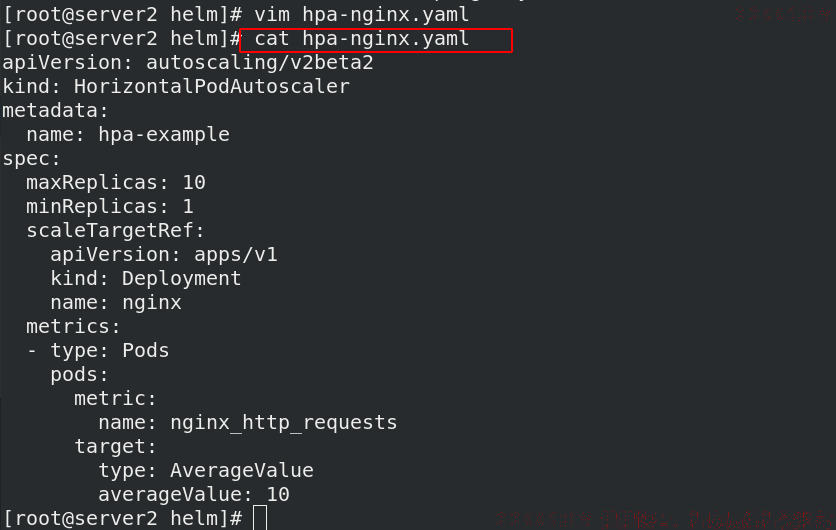This screenshot has height=530, width=836.
Task: Click the minReplicas value 1
Action: (188, 207)
